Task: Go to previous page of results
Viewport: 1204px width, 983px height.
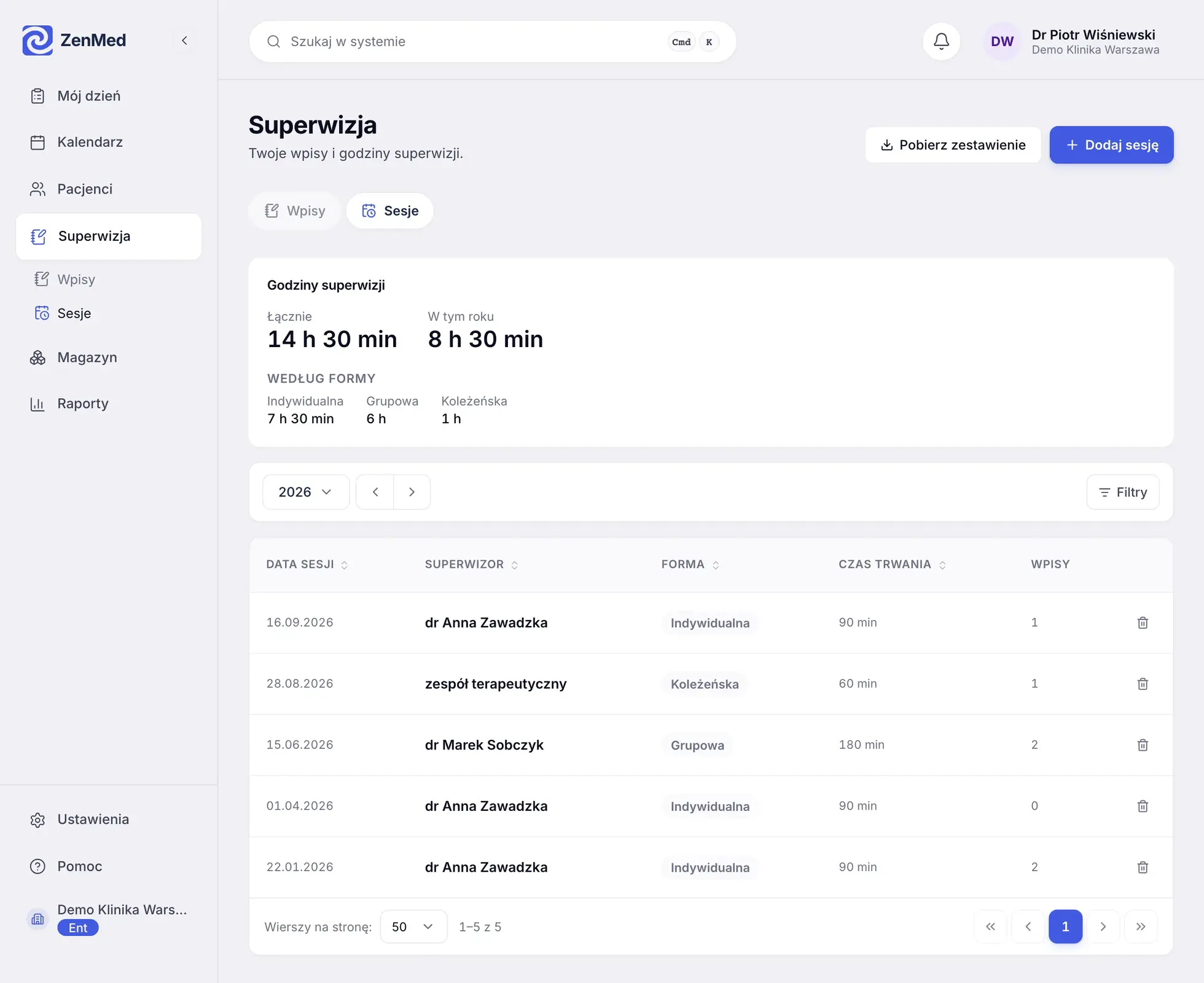Action: coord(1028,926)
